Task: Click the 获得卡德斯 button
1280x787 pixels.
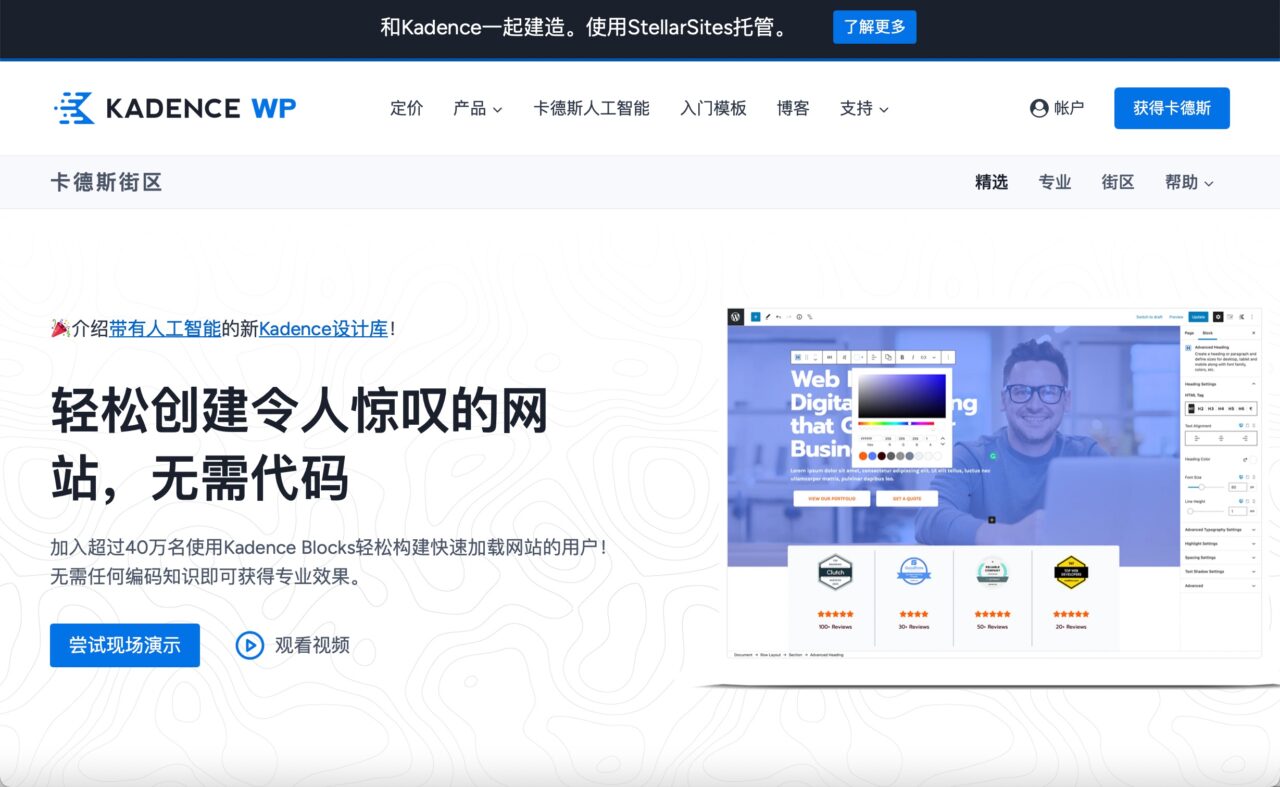Action: 1172,108
